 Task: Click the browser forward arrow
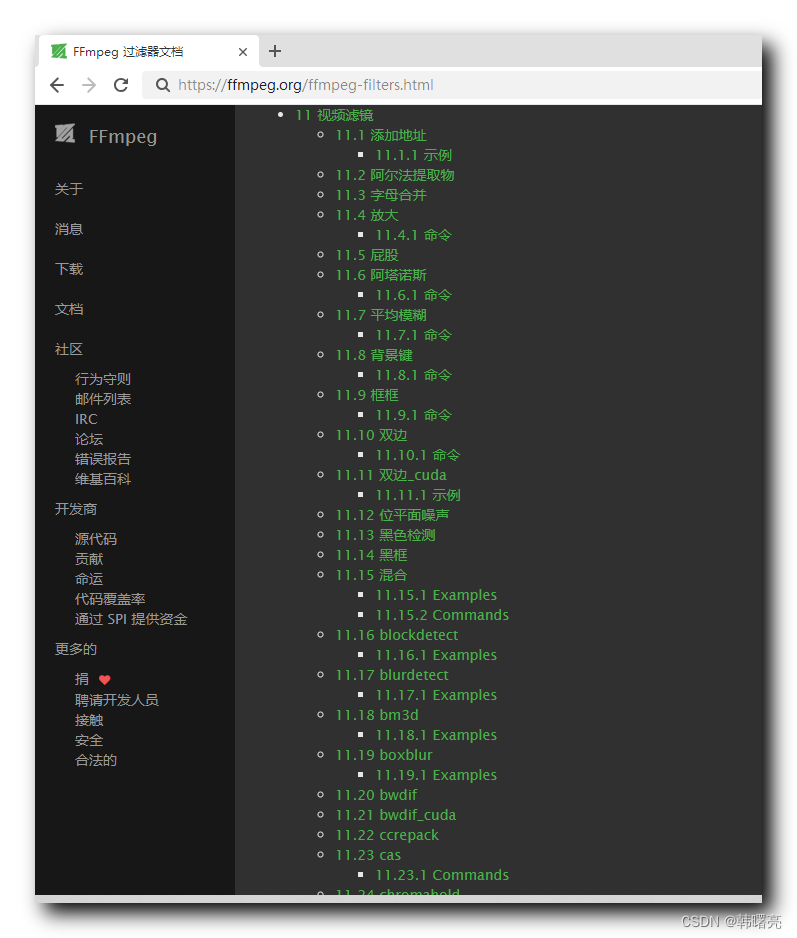point(89,85)
